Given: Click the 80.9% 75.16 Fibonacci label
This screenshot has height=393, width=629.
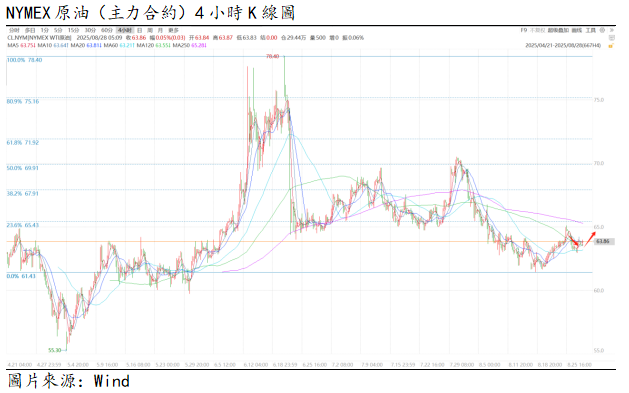Looking at the screenshot, I should 23,102.
